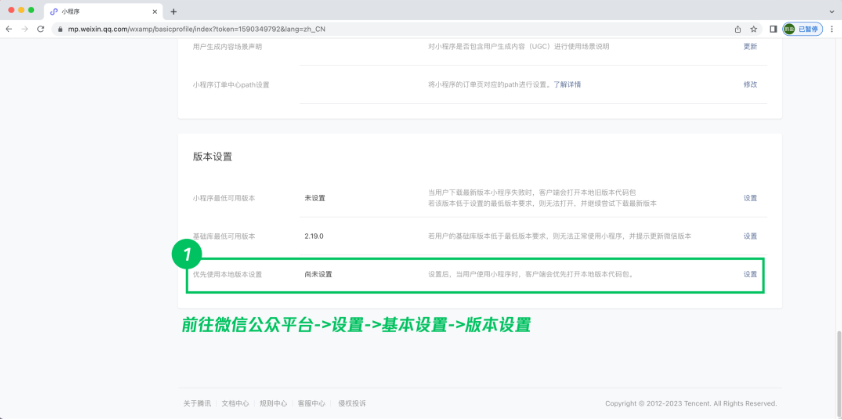The width and height of the screenshot is (842, 420).
Task: Close the 小程序 tab
Action: [x=155, y=11]
